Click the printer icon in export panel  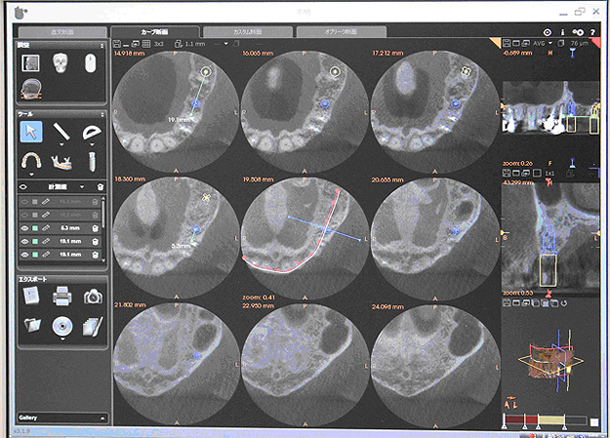coord(60,295)
